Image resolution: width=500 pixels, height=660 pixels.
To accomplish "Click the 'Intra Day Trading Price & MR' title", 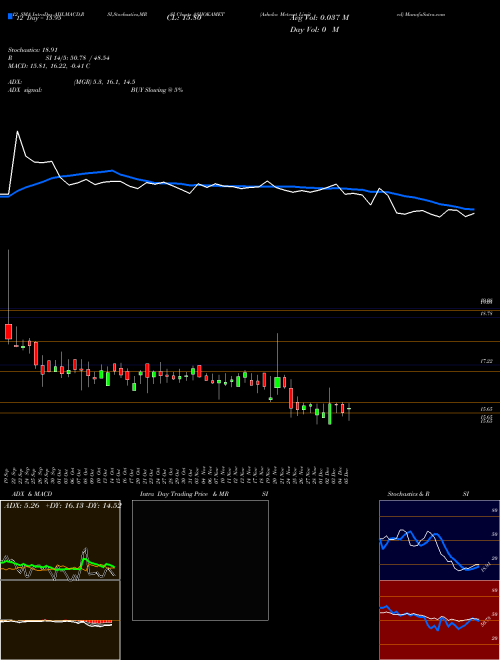I will tap(184, 494).
